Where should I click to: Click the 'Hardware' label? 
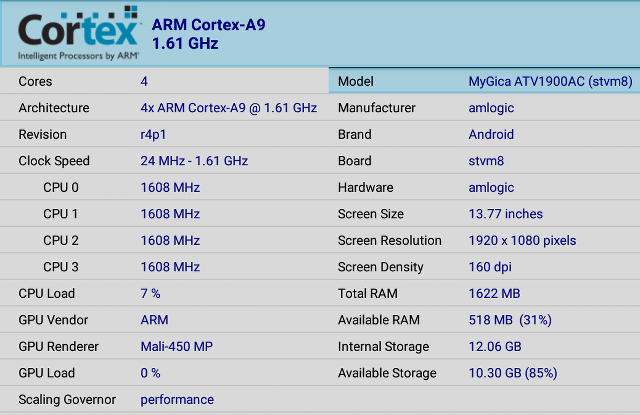(366, 187)
